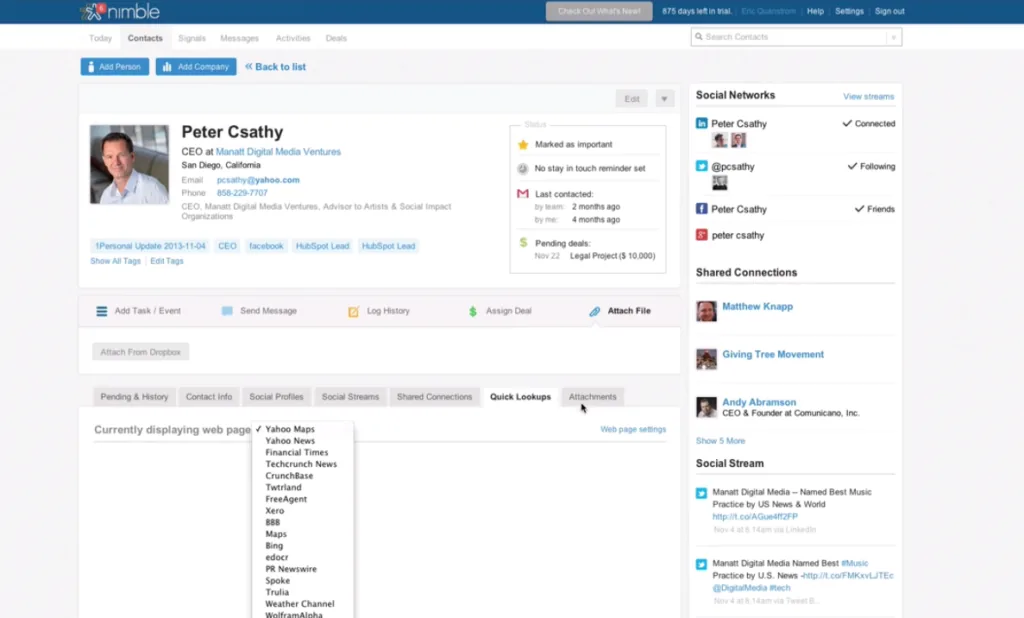Click the Nimble logo in header
Screen dimensions: 1024x618
point(120,11)
